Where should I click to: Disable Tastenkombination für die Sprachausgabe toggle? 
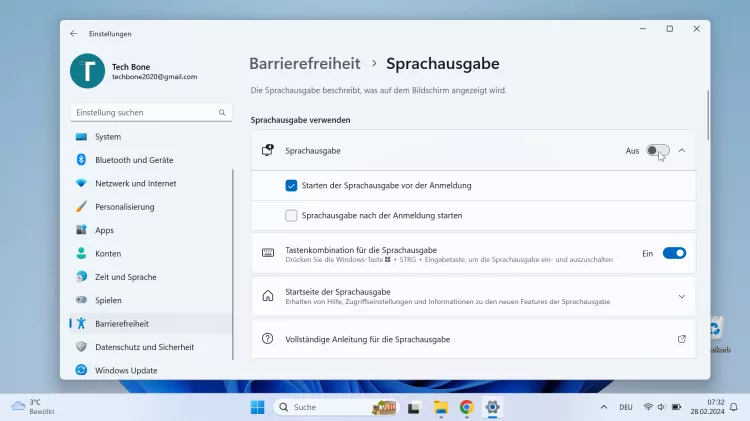[674, 253]
